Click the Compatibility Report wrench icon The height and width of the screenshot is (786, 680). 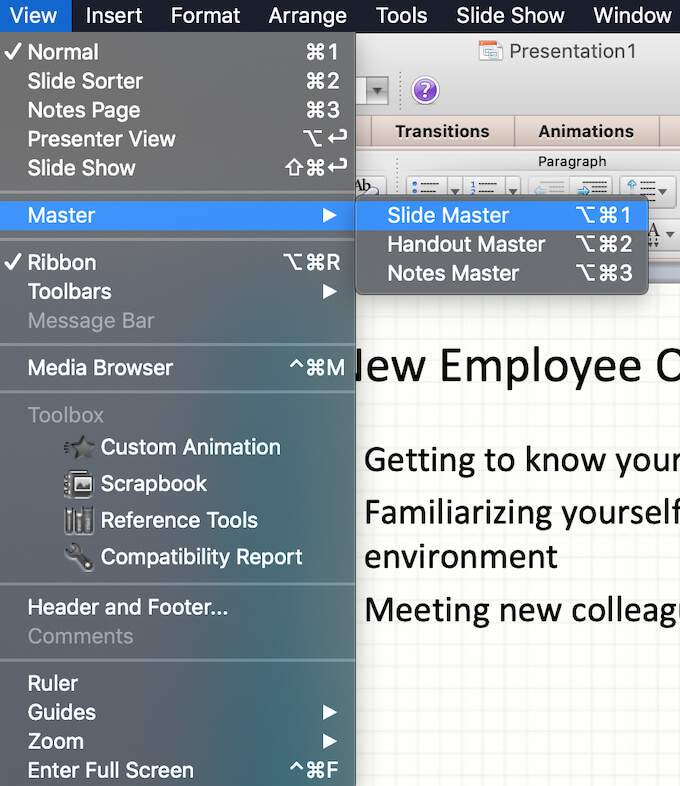78,557
